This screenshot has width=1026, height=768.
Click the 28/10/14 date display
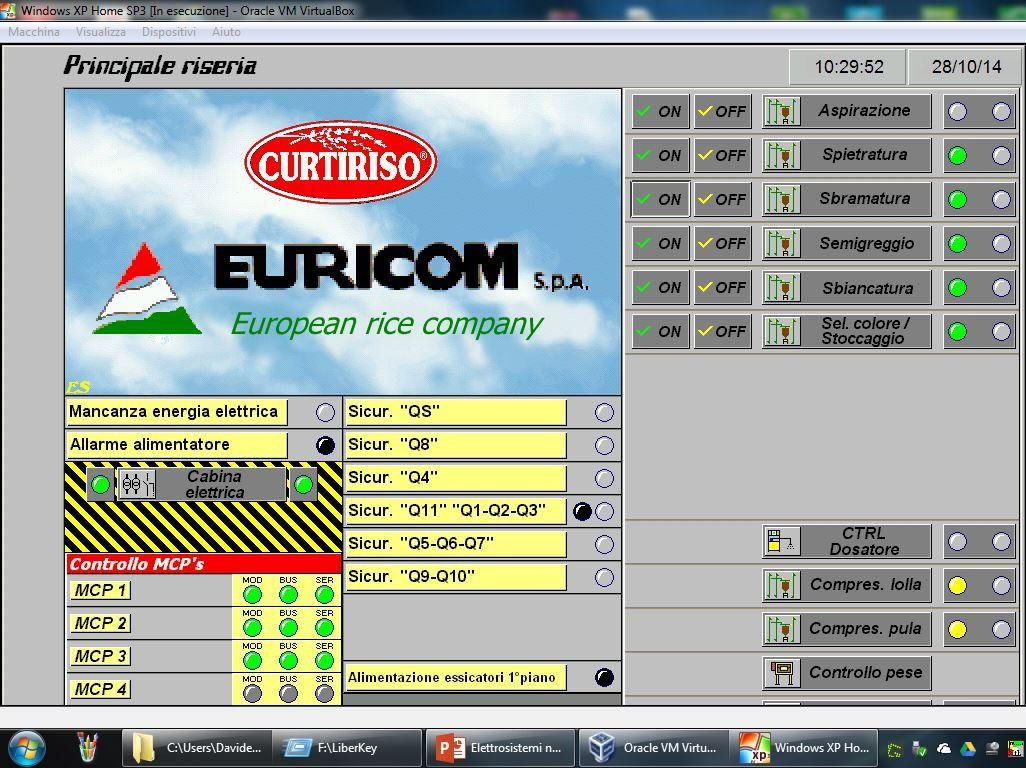pyautogui.click(x=966, y=67)
